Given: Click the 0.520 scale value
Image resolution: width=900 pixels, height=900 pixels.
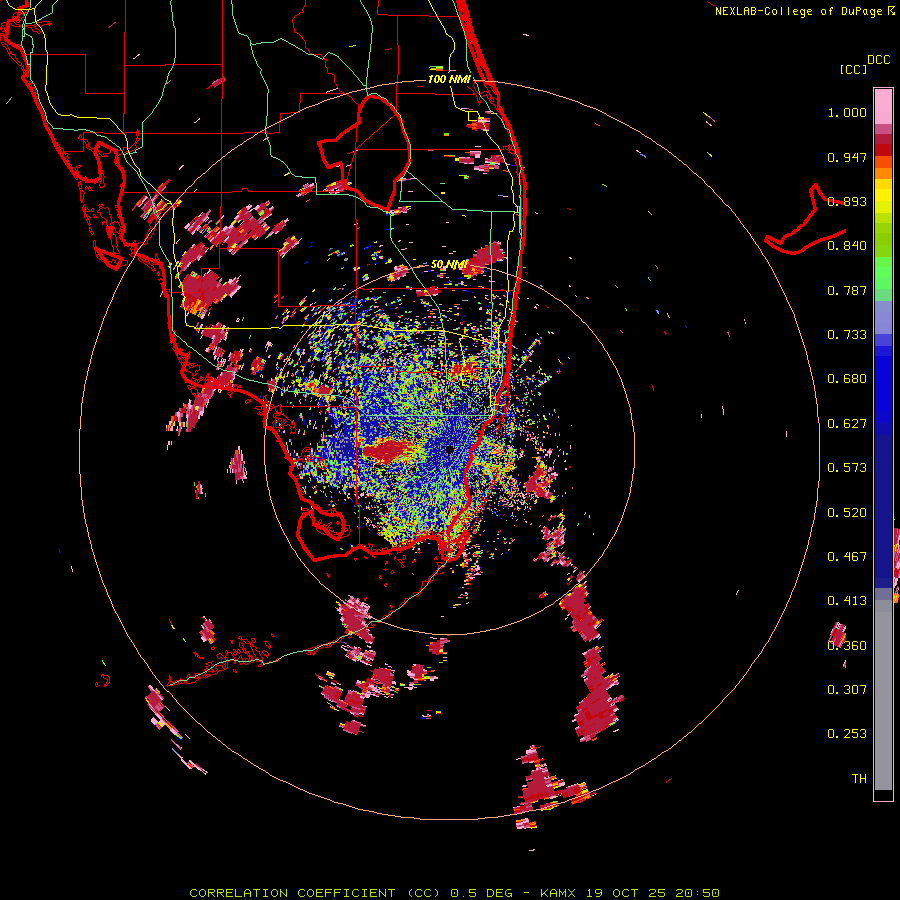Looking at the screenshot, I should pos(847,513).
